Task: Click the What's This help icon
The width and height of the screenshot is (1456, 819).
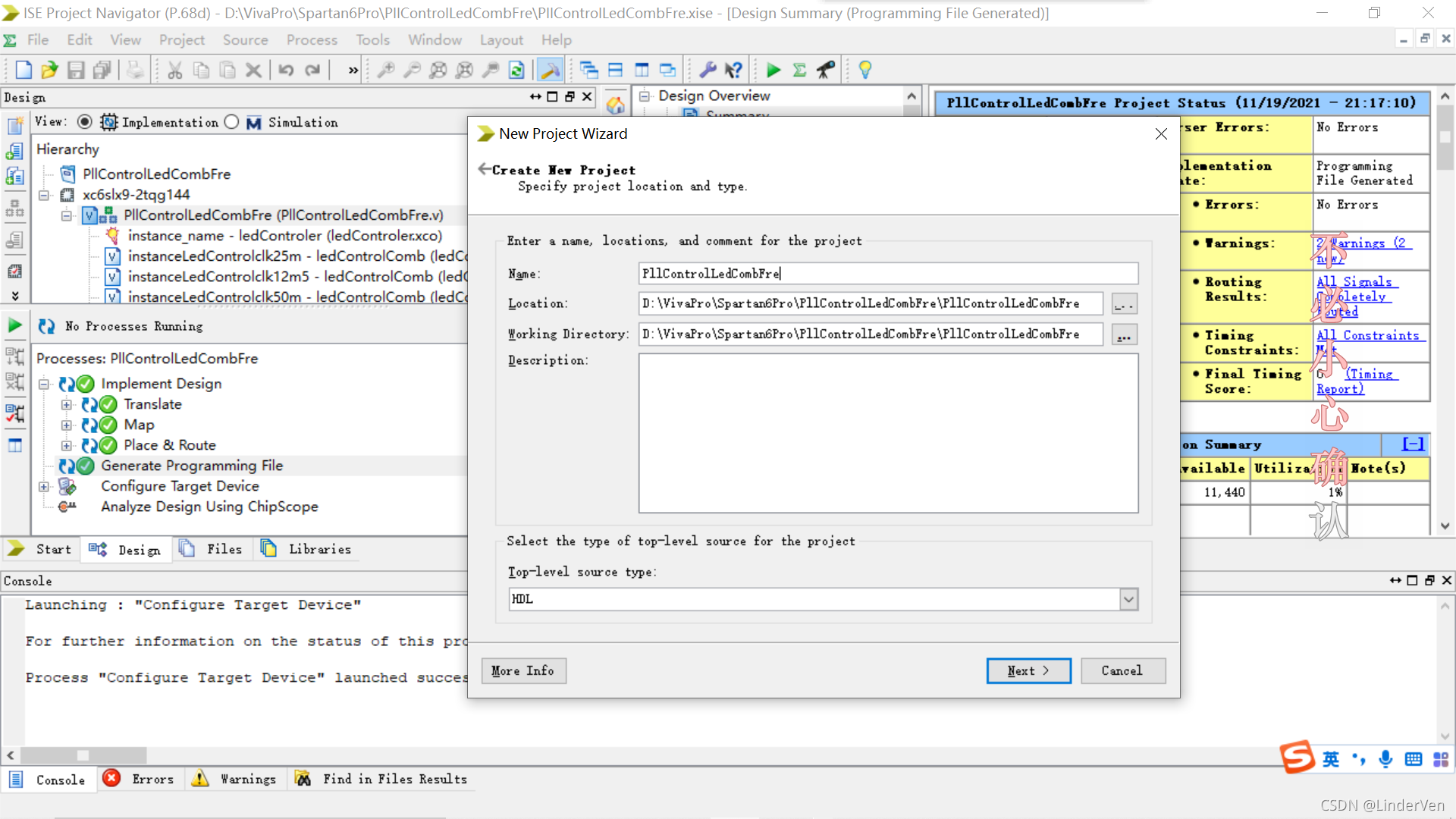Action: click(733, 71)
